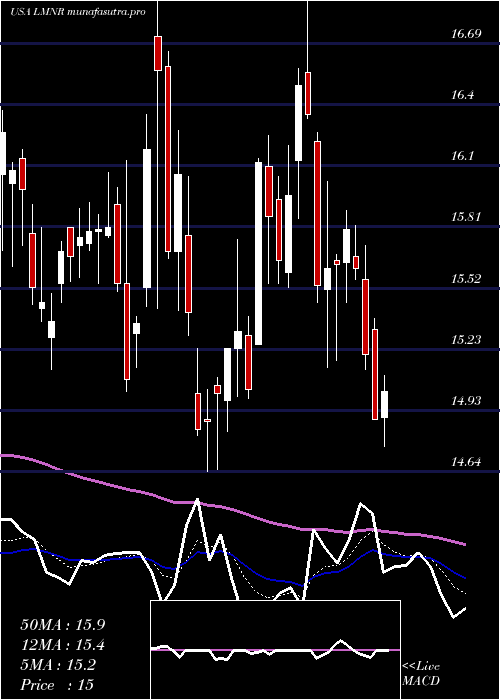500x700 pixels.
Task: Click the 14.64 price level label
Action: pos(466,462)
